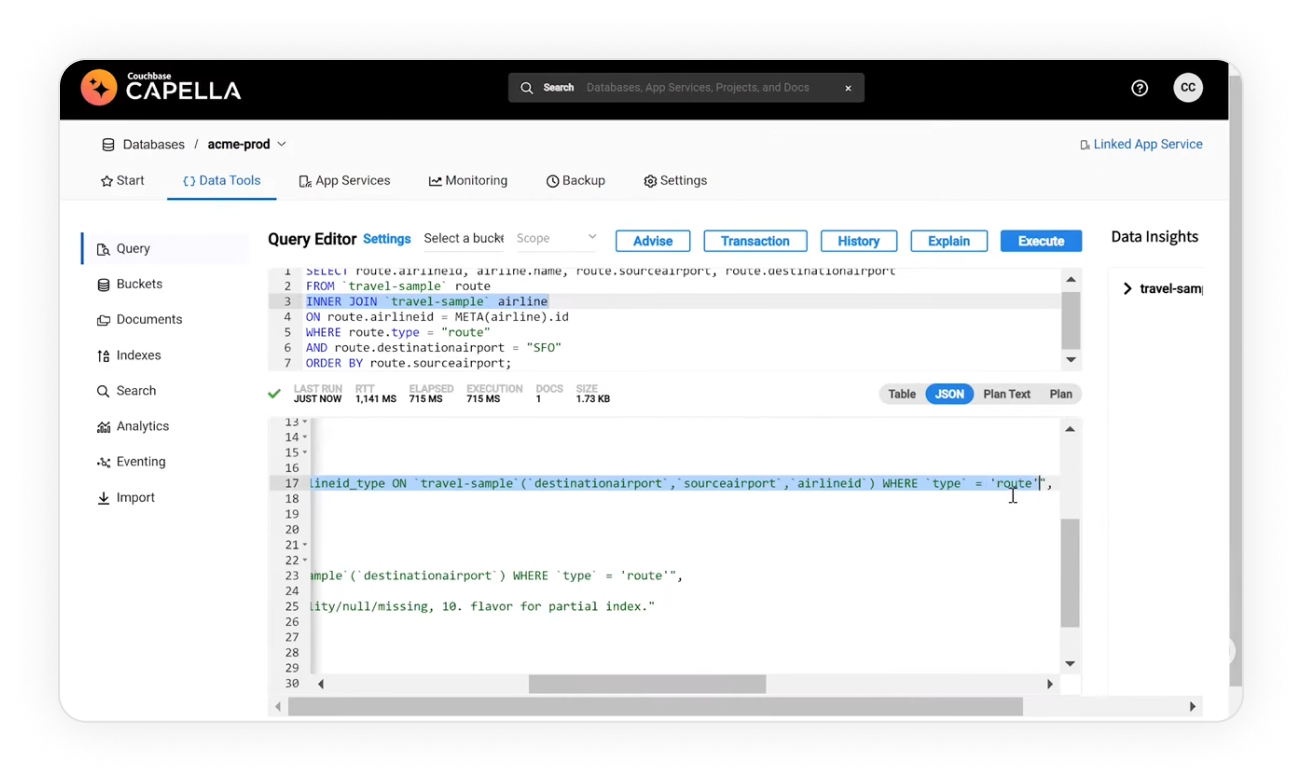Open the Select a bucket dropdown
1302x781 pixels.
(x=463, y=239)
